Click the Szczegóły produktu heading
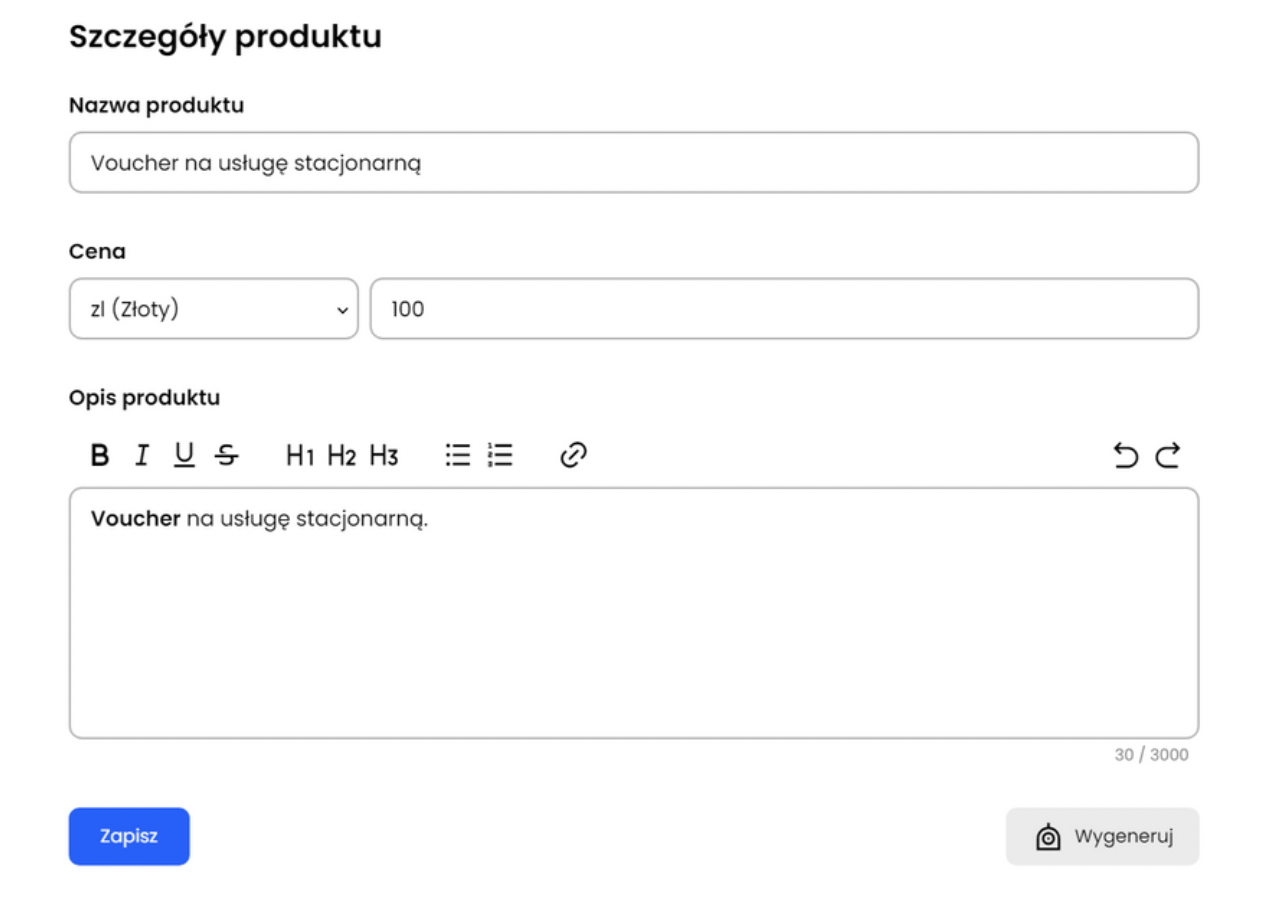Screen dimensions: 1286x922 point(225,37)
